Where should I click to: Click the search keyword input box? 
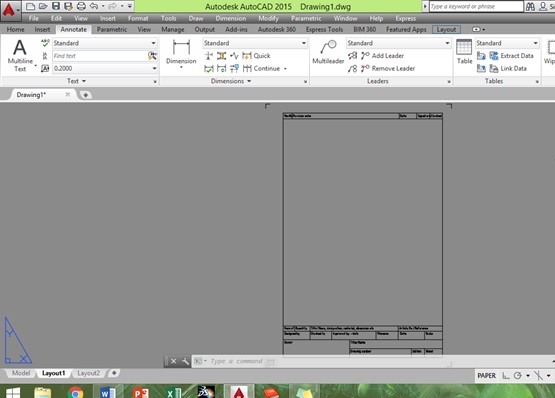[x=476, y=6]
